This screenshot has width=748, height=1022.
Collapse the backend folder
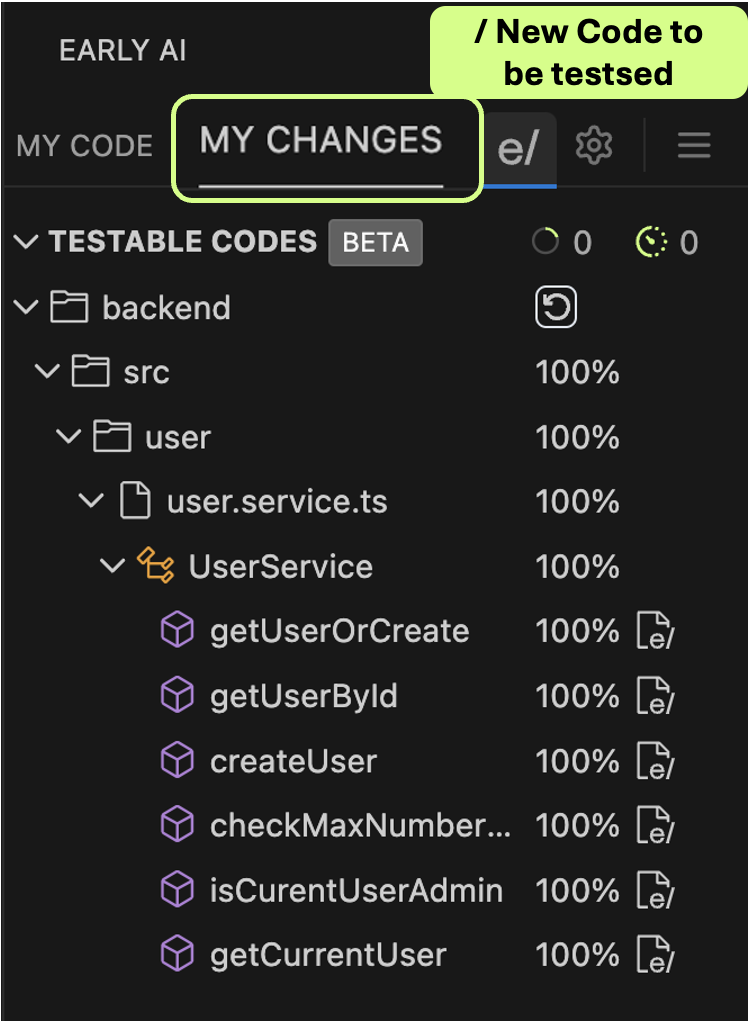tap(27, 308)
